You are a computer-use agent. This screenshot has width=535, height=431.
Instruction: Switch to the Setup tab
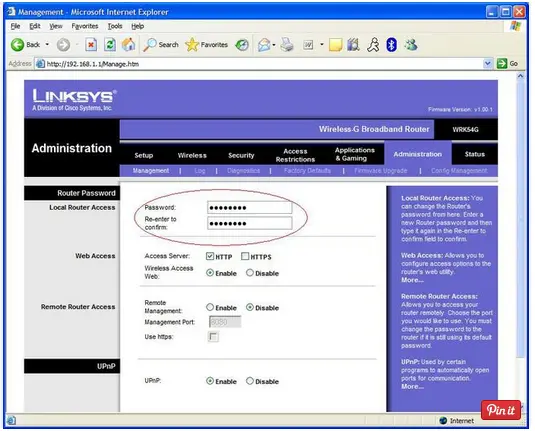(x=144, y=155)
